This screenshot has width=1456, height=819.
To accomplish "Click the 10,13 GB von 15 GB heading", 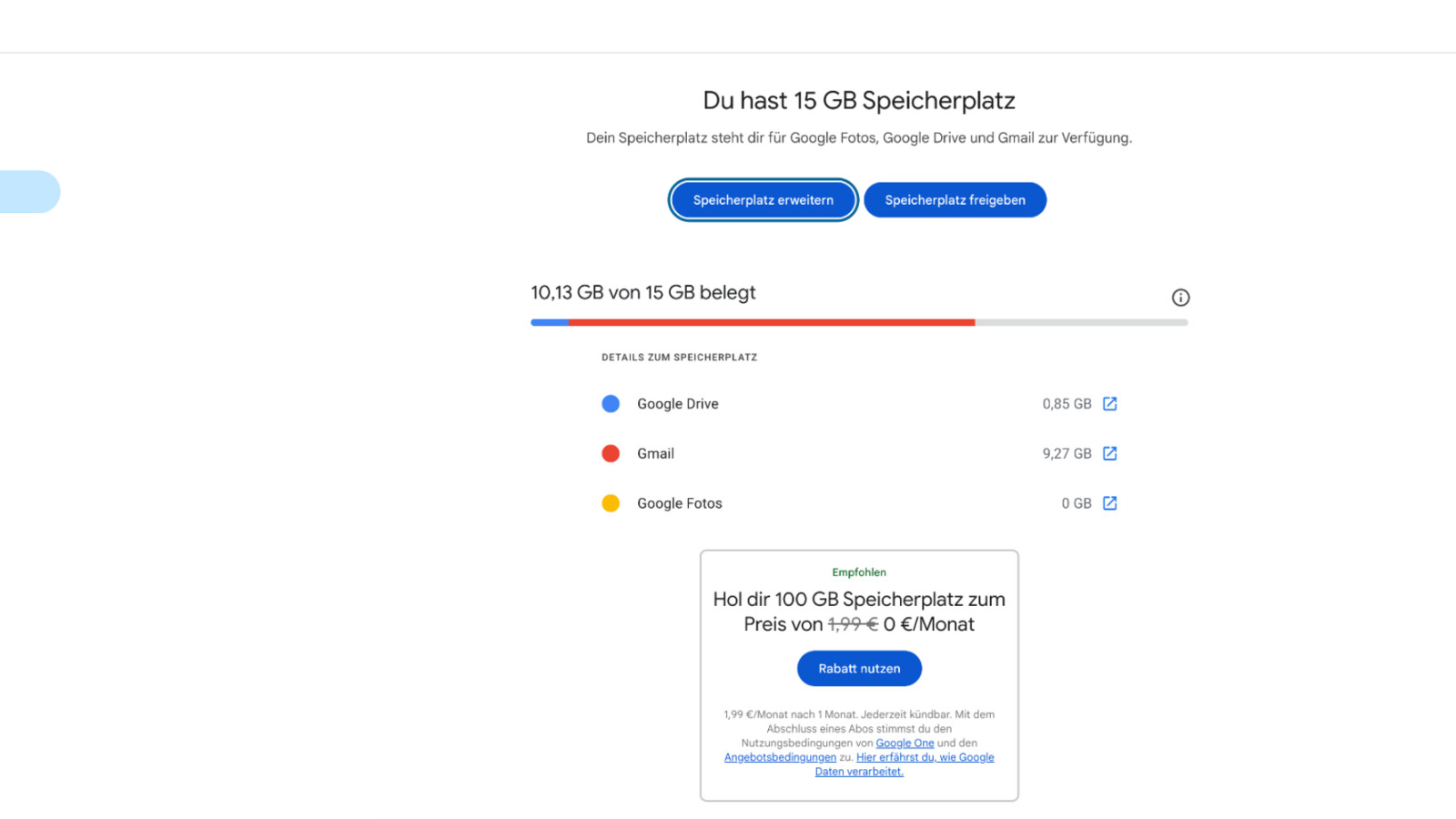I will coord(642,293).
